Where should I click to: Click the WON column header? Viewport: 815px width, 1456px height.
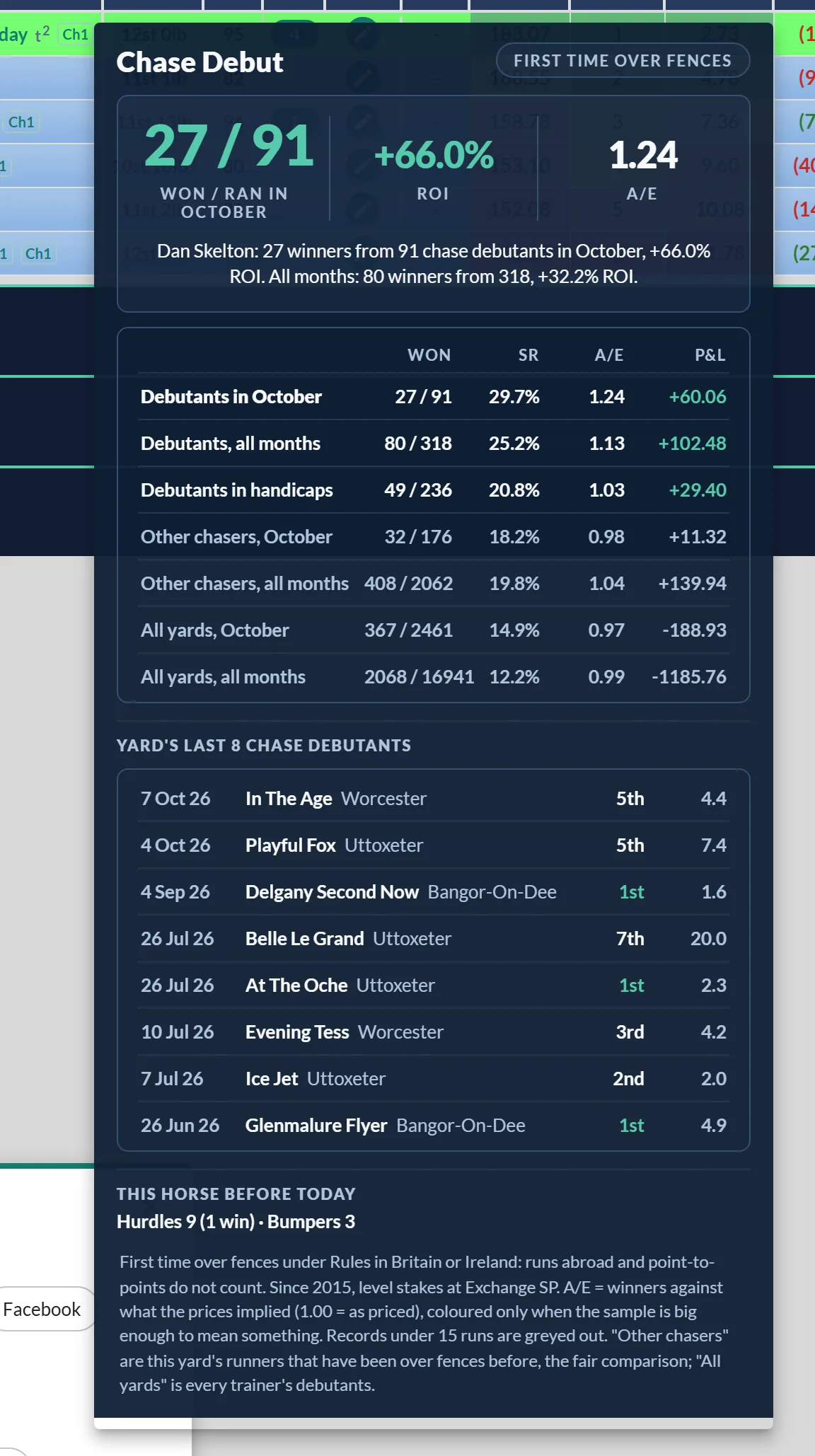coord(429,355)
